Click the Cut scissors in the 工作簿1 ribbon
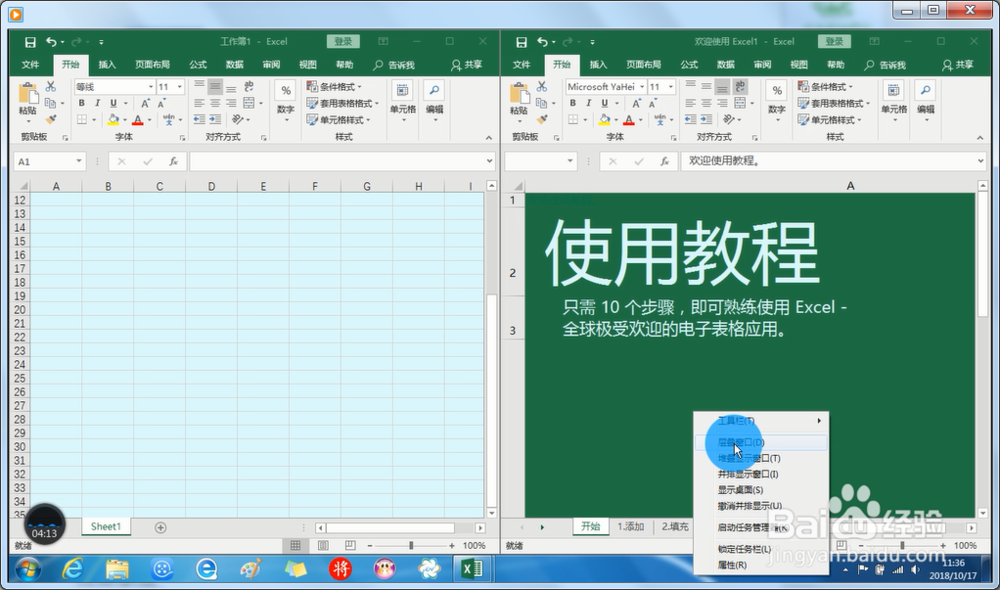Viewport: 1000px width, 590px height. [x=50, y=86]
